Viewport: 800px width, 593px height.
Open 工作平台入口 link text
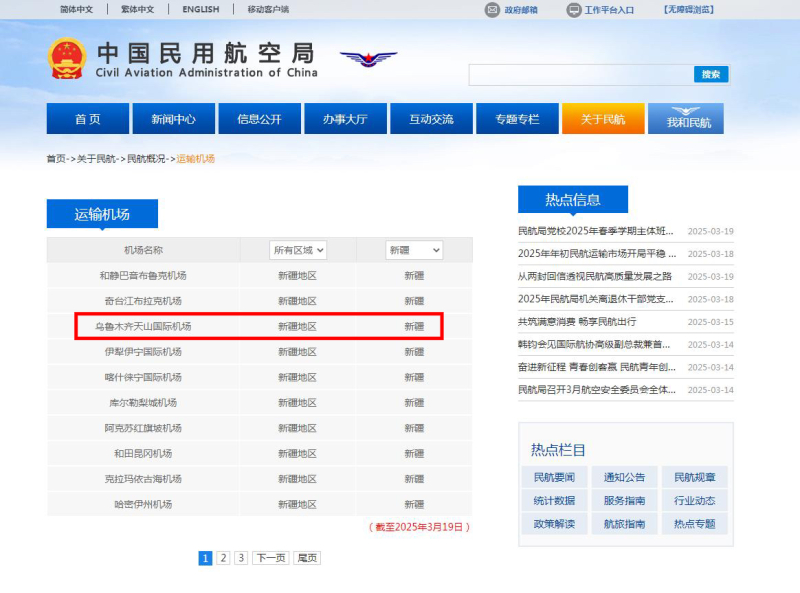pyautogui.click(x=609, y=10)
